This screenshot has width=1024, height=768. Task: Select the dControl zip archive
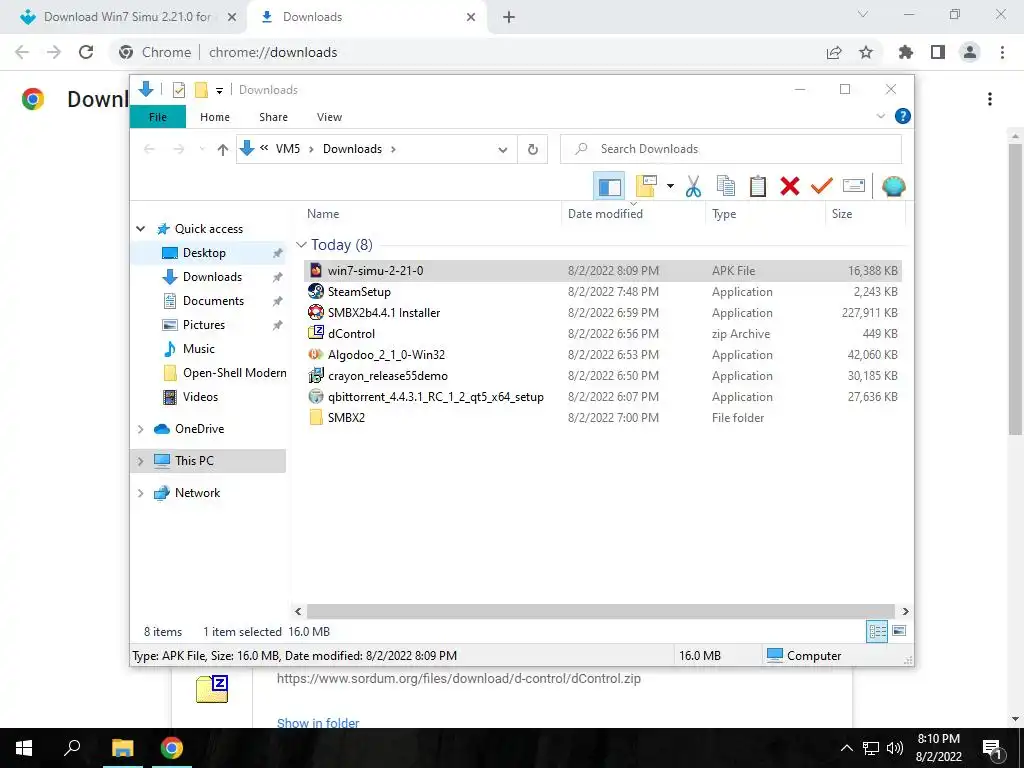coord(602,334)
